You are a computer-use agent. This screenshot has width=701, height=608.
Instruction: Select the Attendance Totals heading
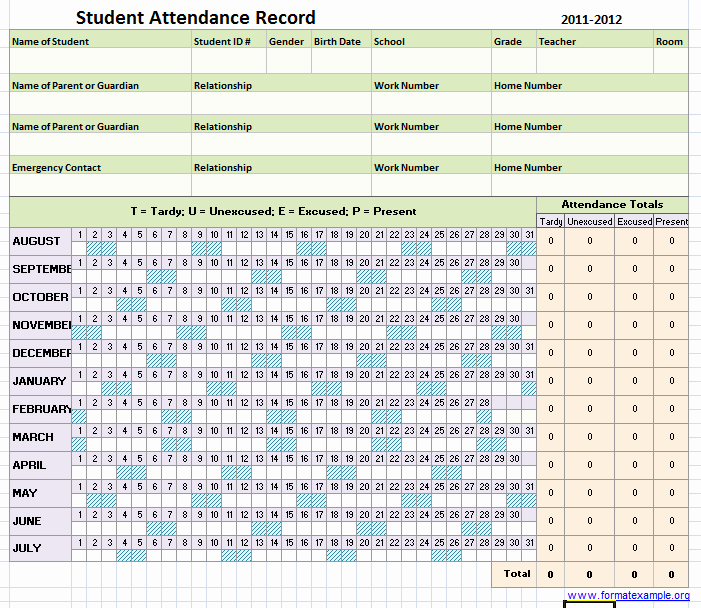pyautogui.click(x=612, y=204)
